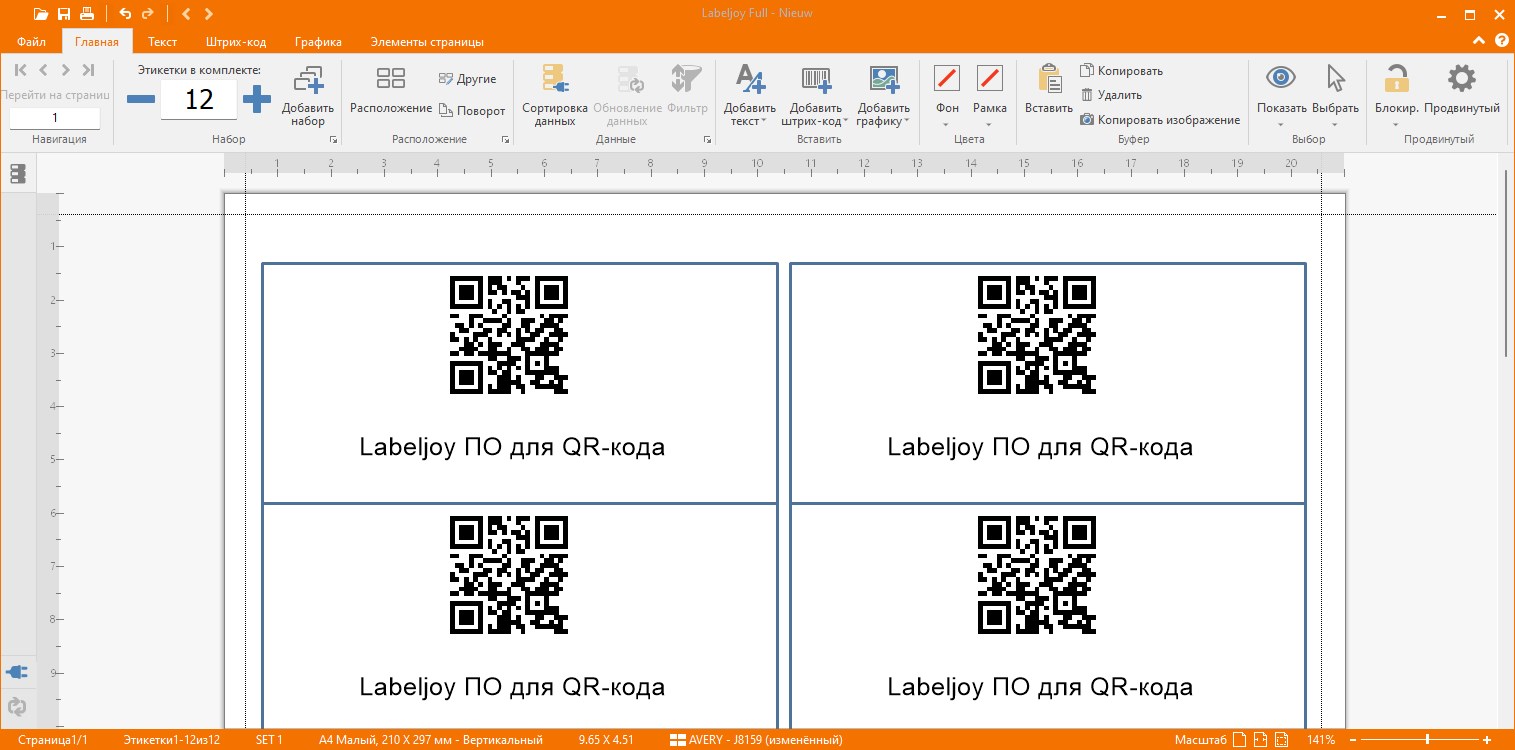The width and height of the screenshot is (1515, 750).
Task: Print using the printer icon in title bar
Action: pos(87,14)
